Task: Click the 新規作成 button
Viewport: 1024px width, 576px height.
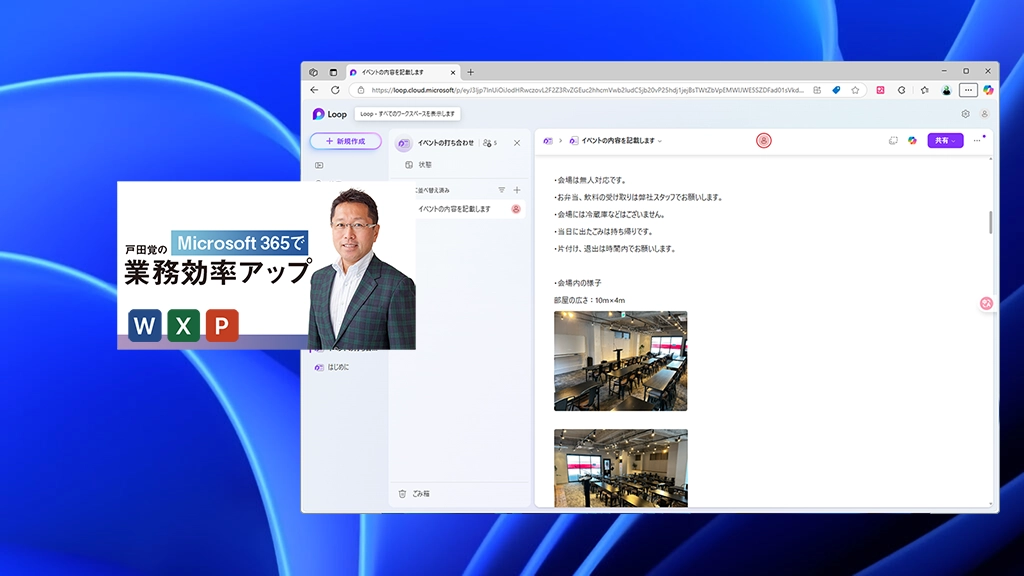Action: [x=345, y=141]
